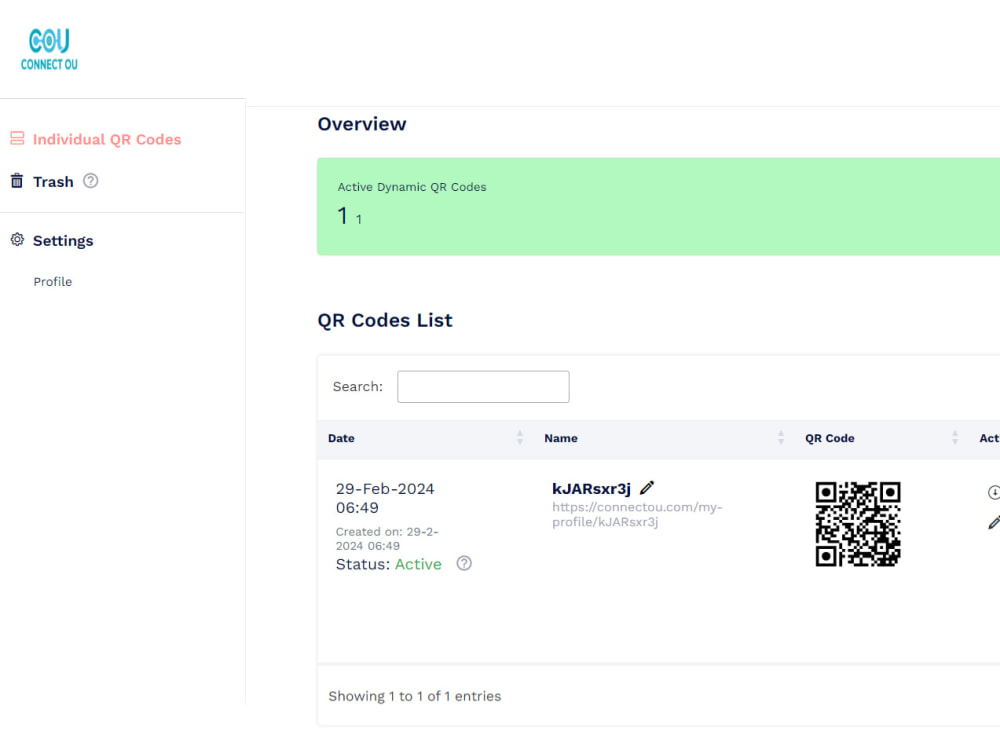This screenshot has height=750, width=1000.
Task: Click the Settings gear icon
Action: click(x=17, y=240)
